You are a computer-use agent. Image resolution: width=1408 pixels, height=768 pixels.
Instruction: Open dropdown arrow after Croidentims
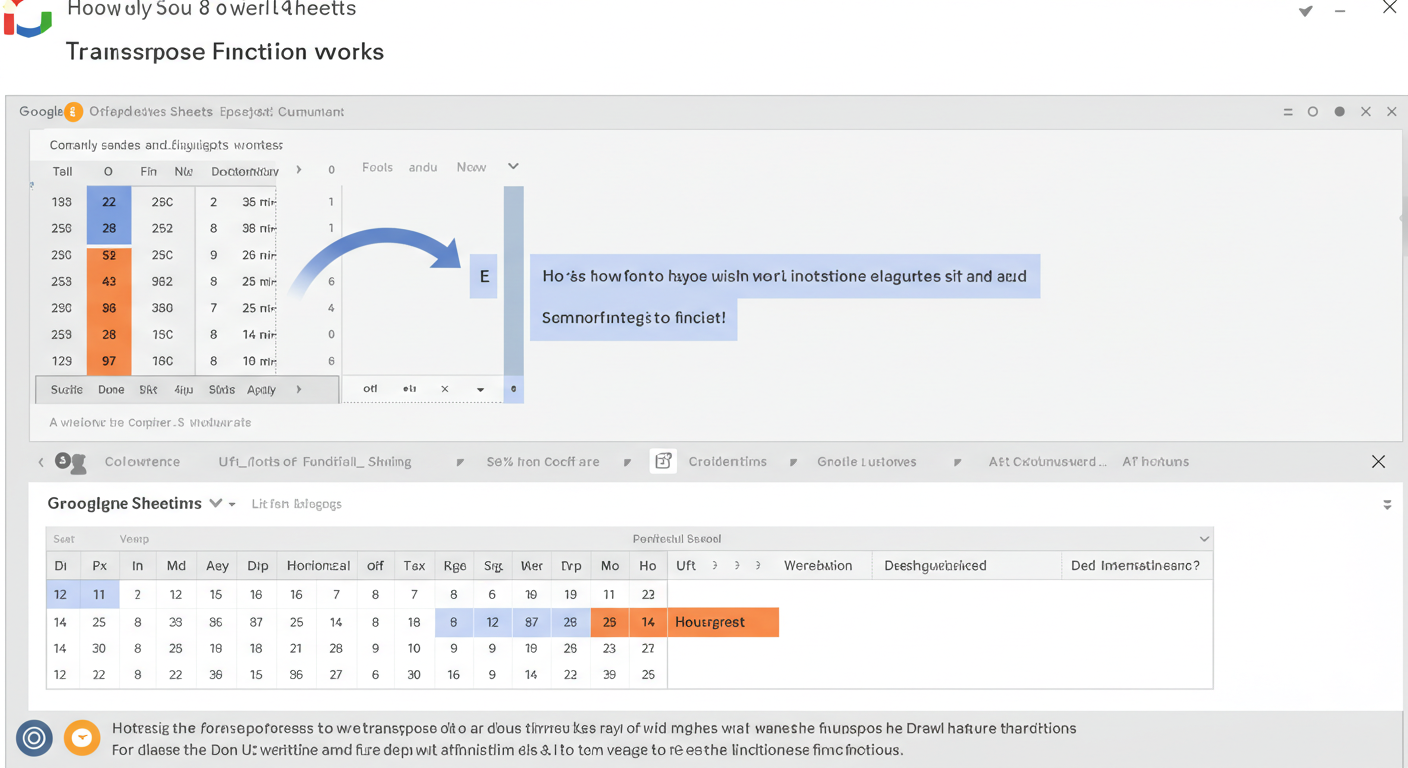click(793, 462)
